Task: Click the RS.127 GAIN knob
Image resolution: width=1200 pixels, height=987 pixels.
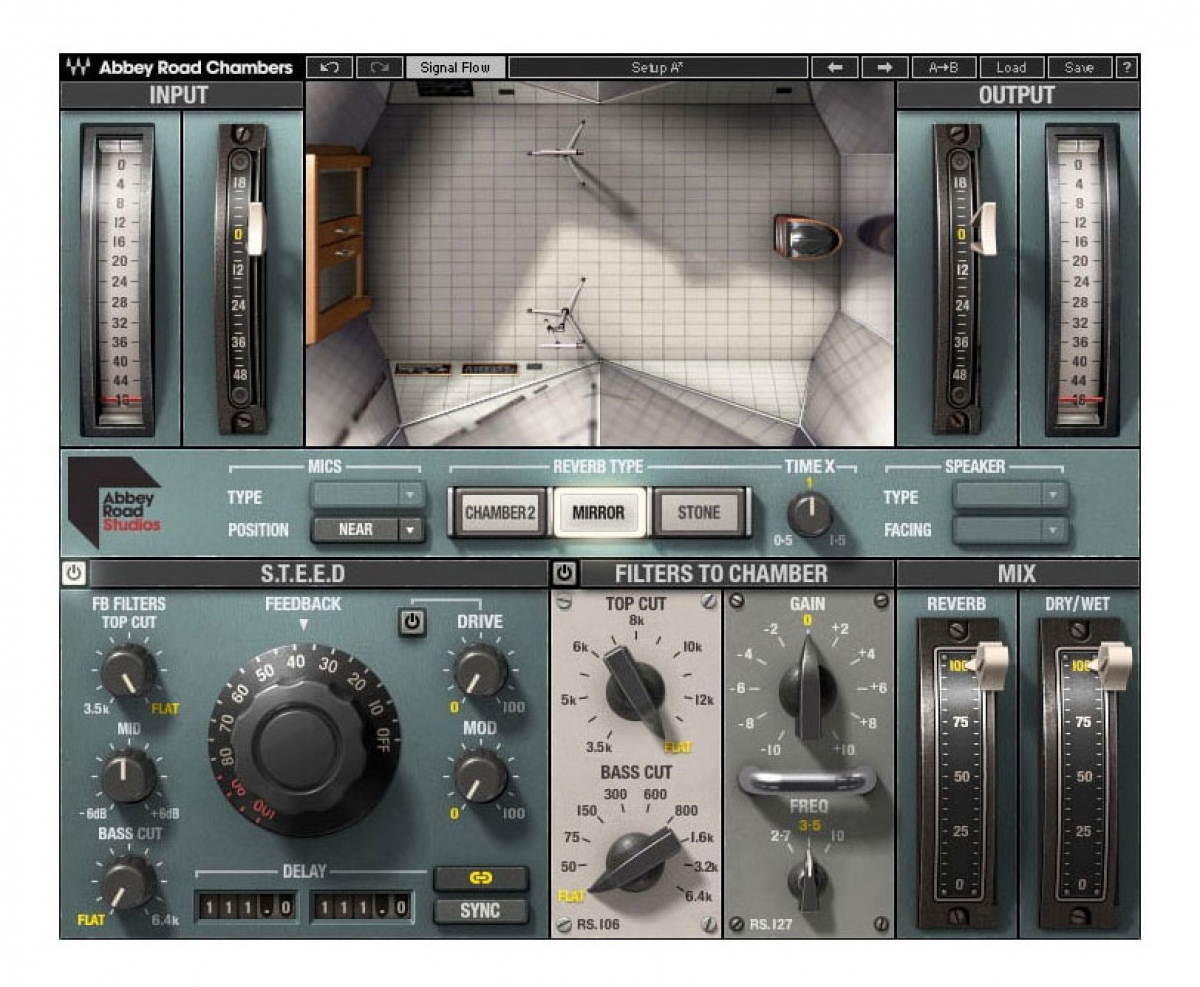Action: 809,688
